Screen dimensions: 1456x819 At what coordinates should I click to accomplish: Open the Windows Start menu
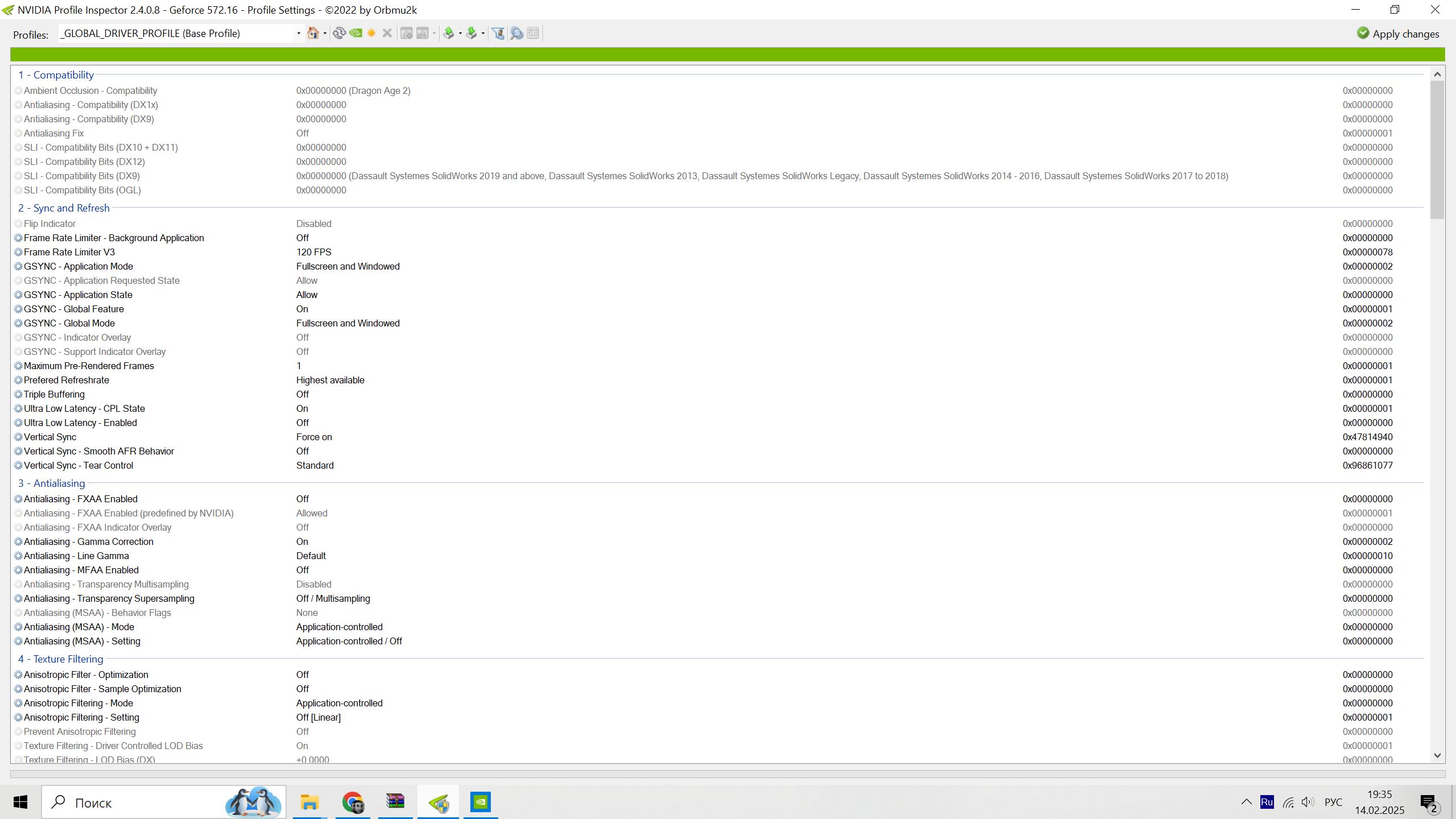point(20,802)
